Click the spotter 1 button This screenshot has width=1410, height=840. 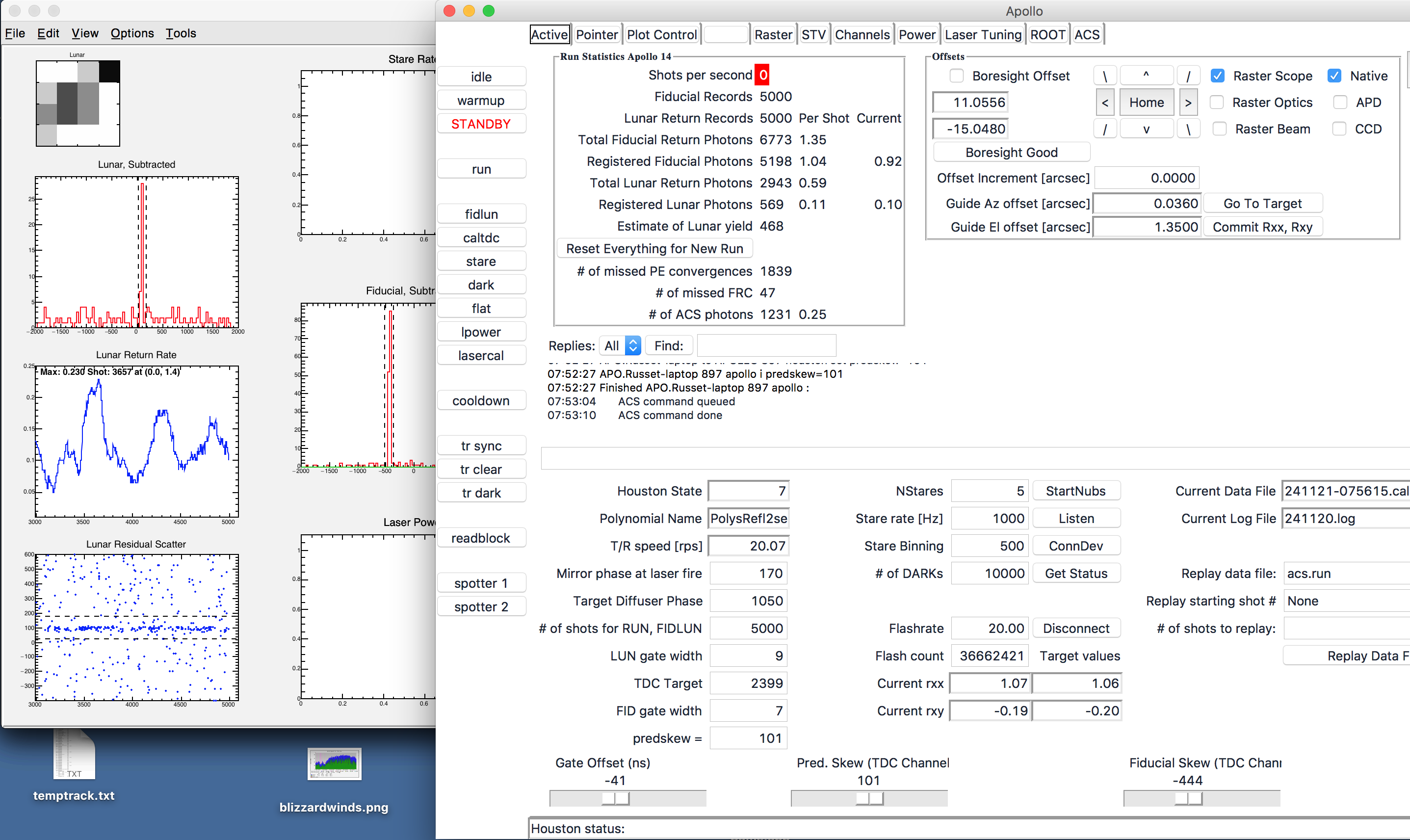tap(481, 583)
